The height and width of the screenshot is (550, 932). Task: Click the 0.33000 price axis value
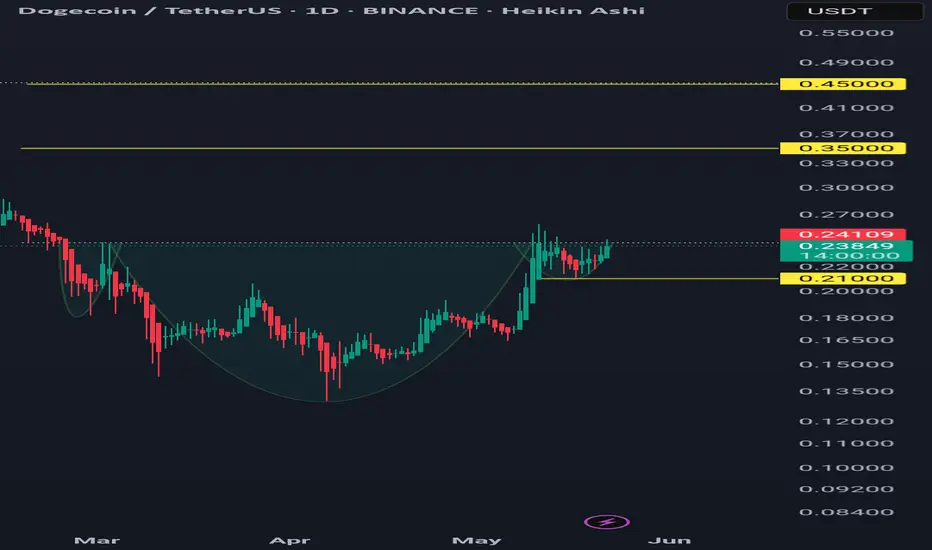pyautogui.click(x=846, y=164)
